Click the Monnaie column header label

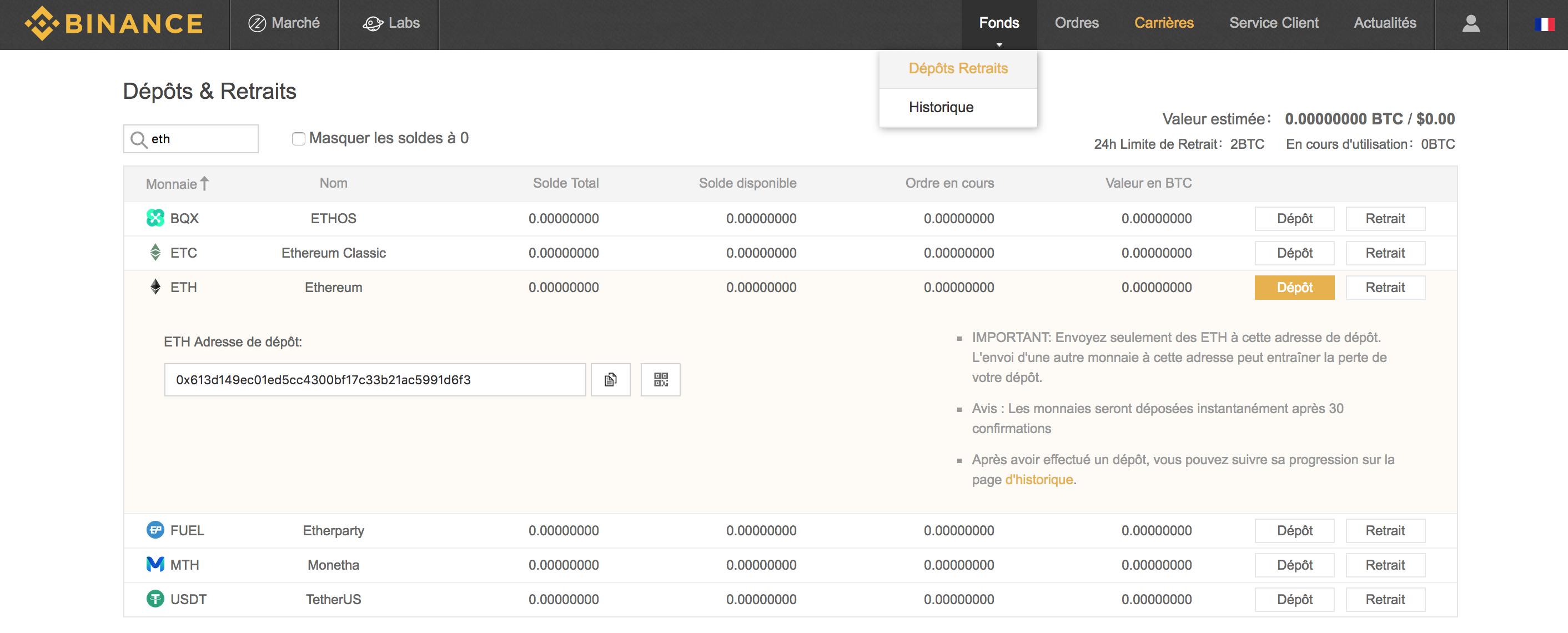coord(171,184)
